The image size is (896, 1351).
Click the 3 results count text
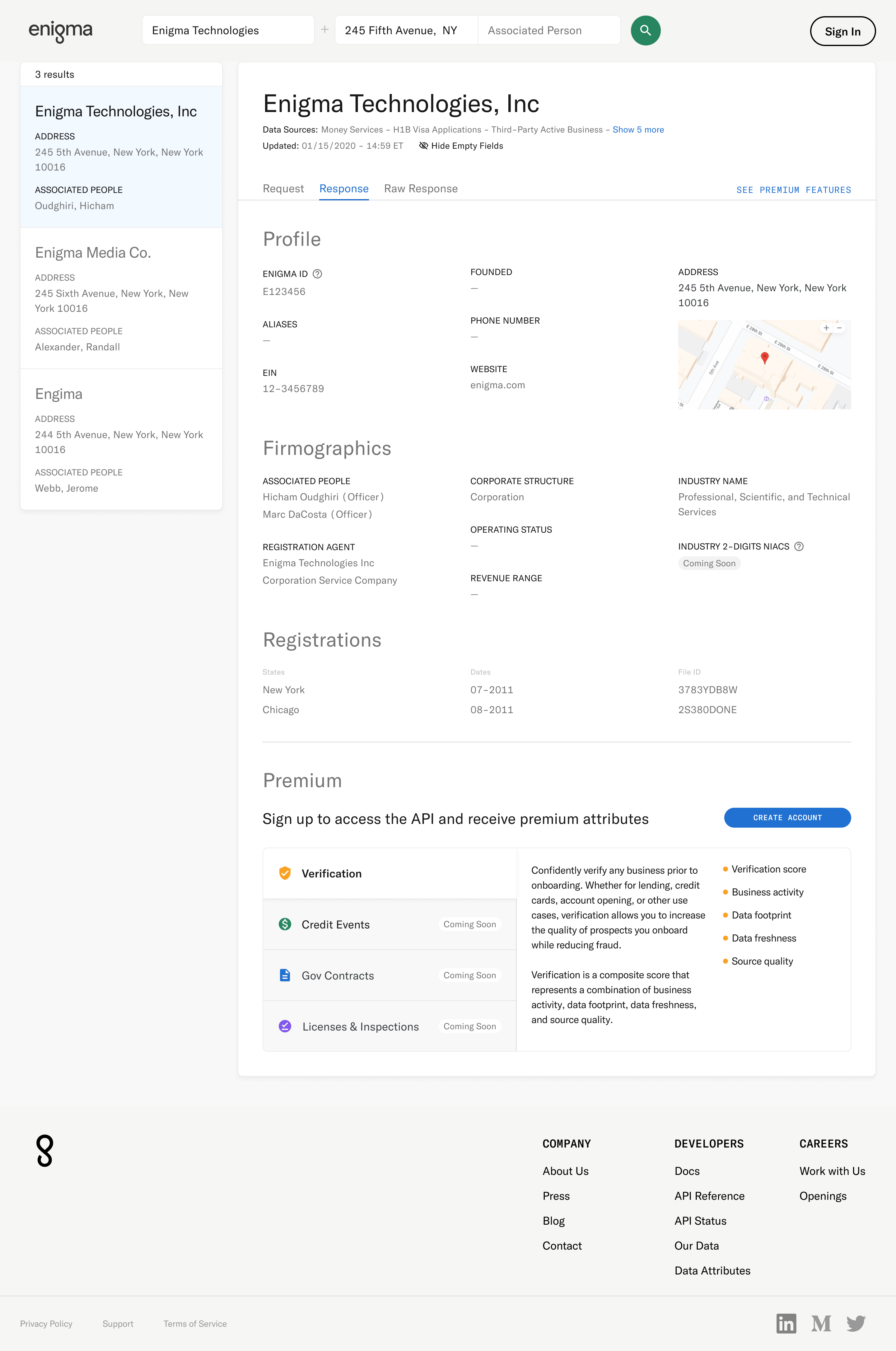coord(54,74)
